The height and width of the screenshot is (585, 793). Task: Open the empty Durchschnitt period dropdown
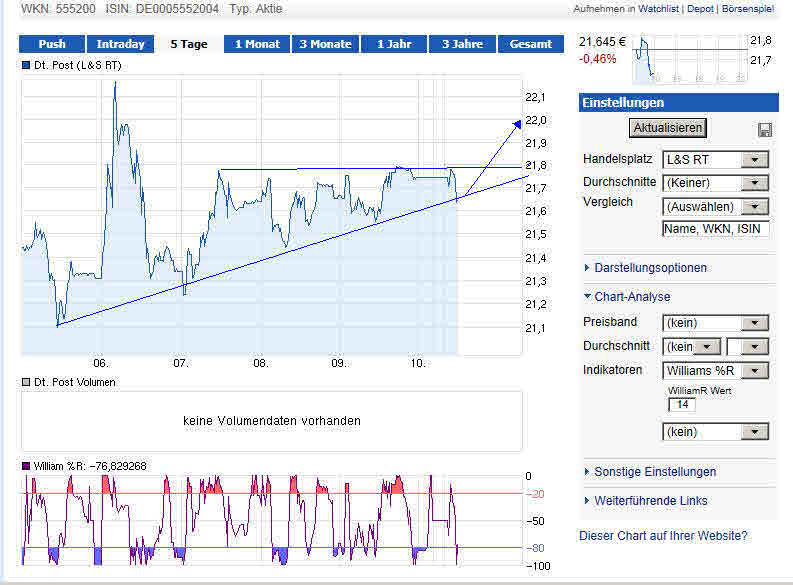click(x=747, y=347)
